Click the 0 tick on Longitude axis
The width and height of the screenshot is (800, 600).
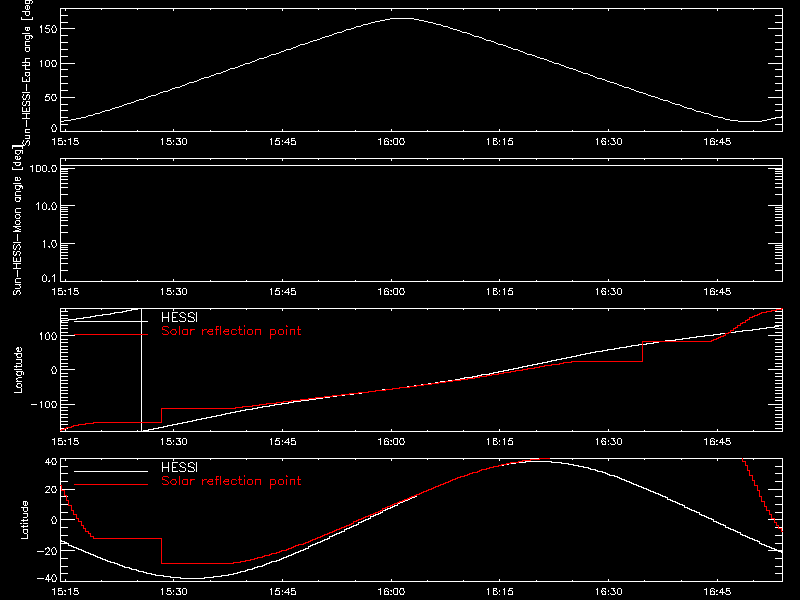point(54,370)
